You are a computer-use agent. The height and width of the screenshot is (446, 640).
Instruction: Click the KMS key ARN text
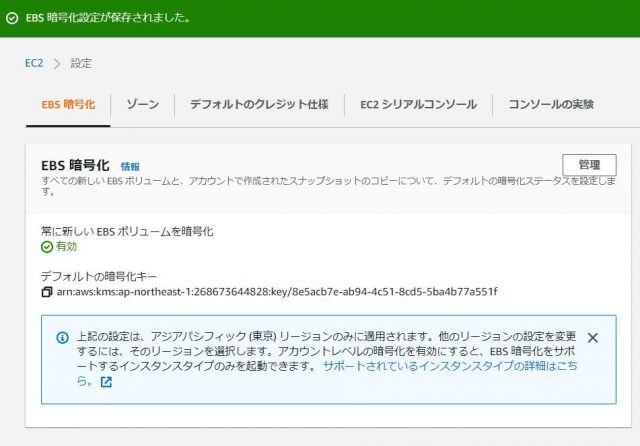(x=277, y=292)
